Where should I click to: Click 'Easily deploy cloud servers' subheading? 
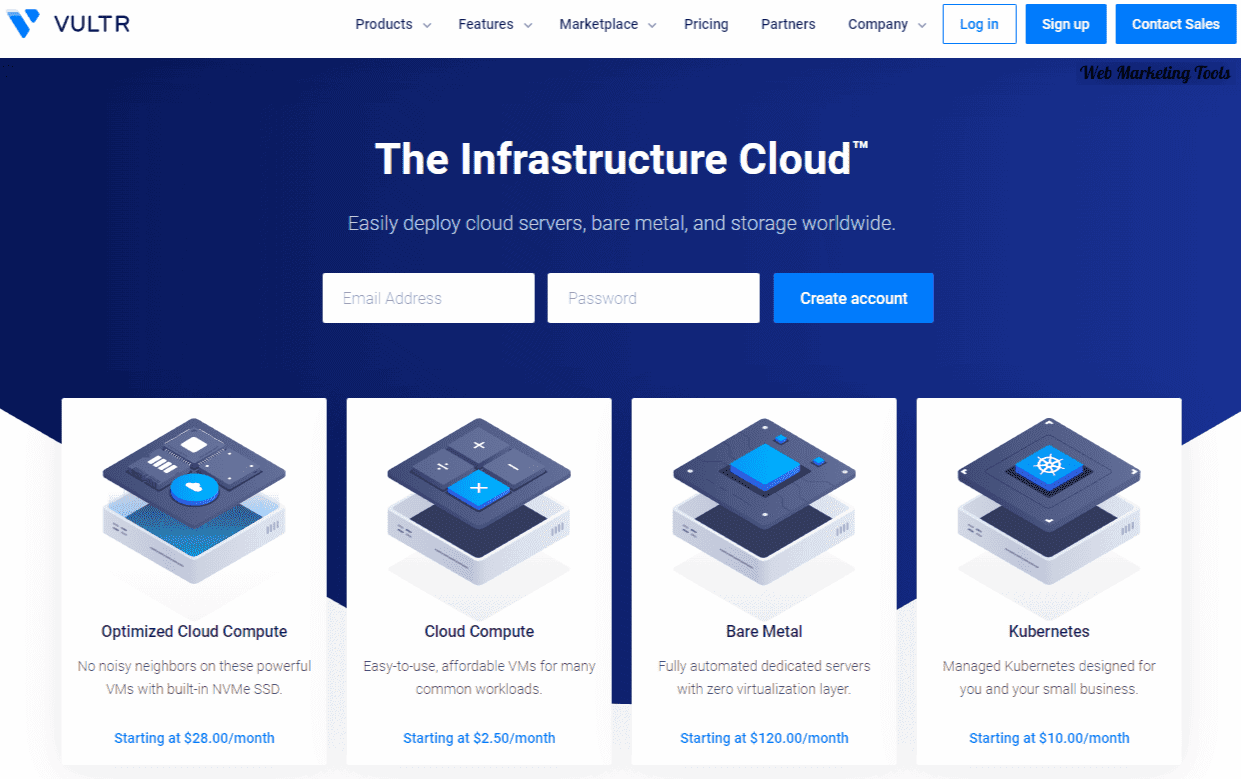click(621, 223)
